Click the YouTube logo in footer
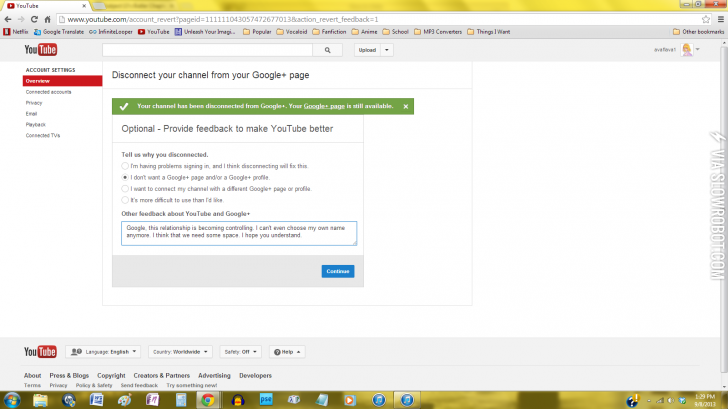The height and width of the screenshot is (409, 728). click(x=40, y=352)
